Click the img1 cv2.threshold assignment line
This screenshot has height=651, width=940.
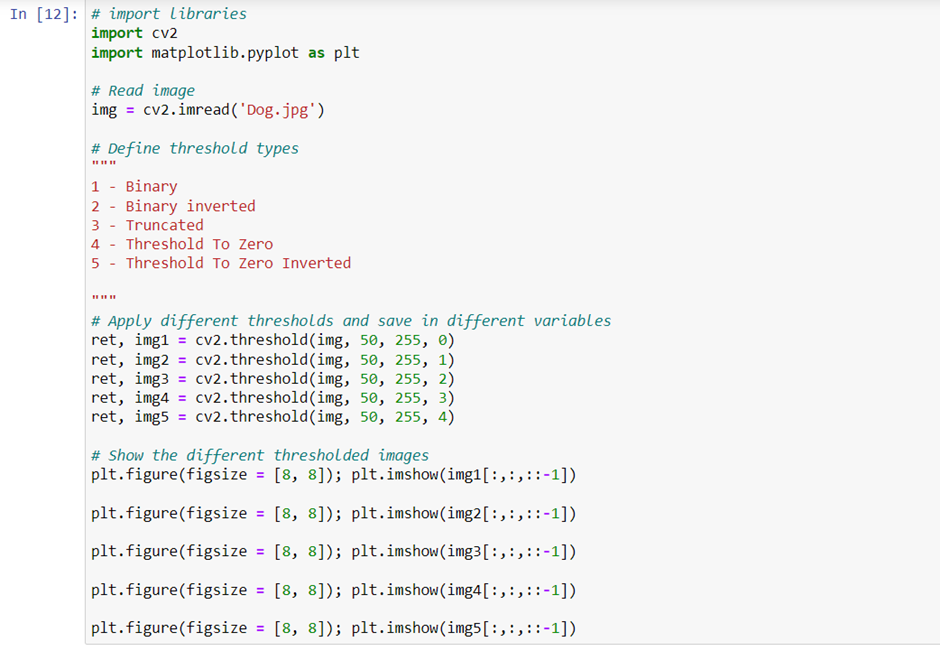(x=273, y=340)
